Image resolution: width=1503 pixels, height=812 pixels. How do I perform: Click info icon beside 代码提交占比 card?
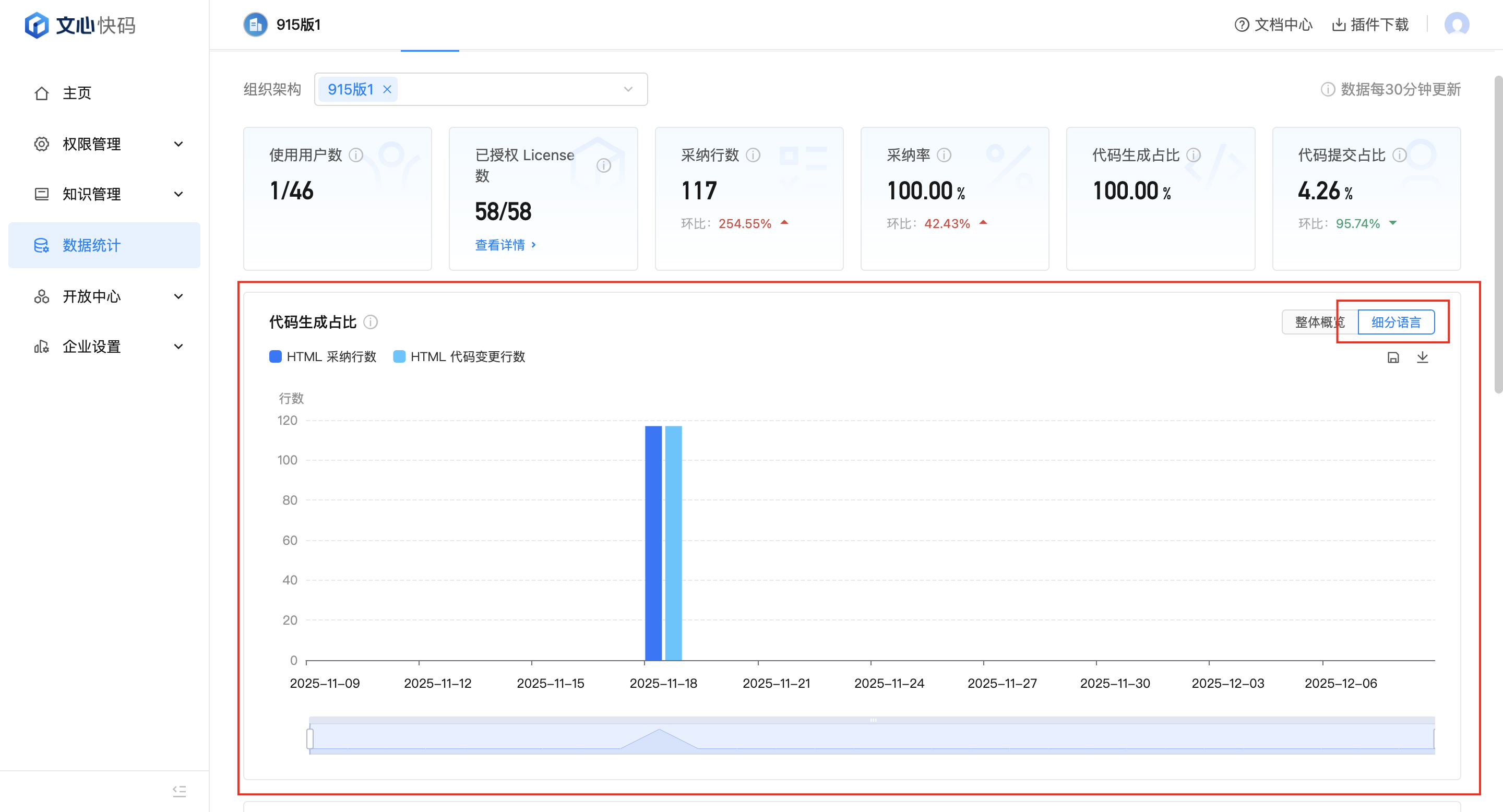(x=1399, y=155)
